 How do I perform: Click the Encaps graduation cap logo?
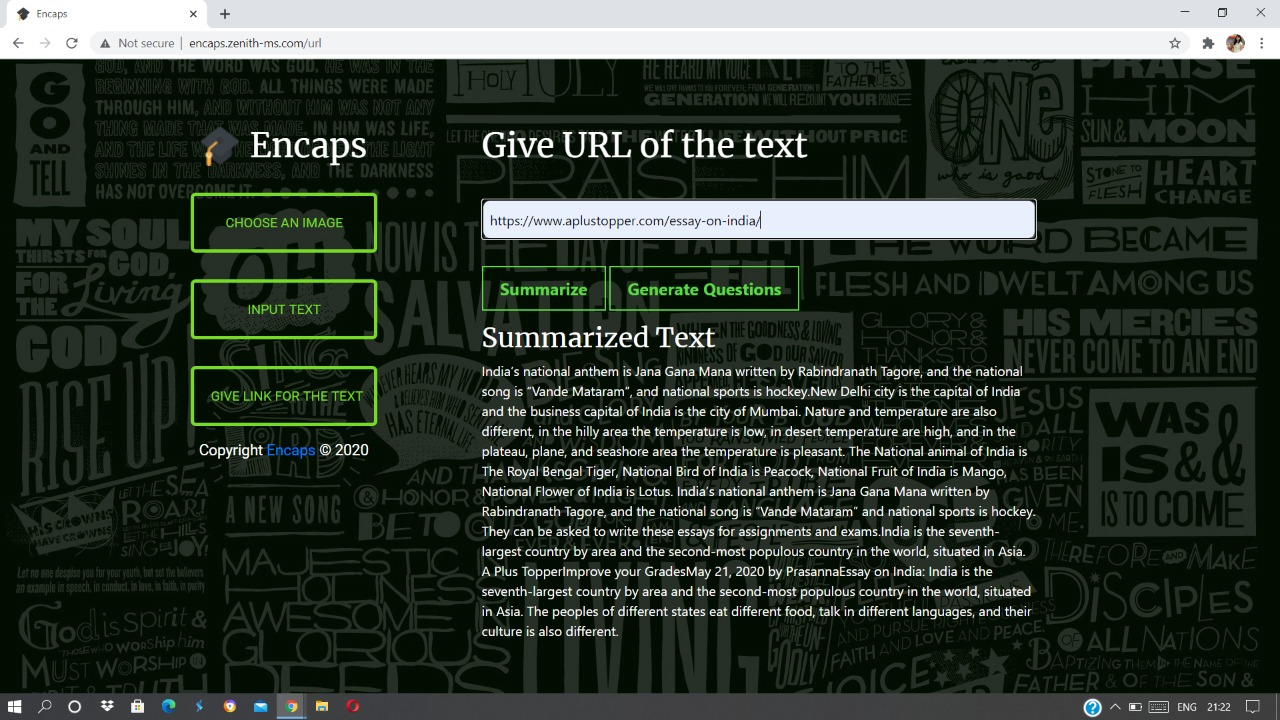pyautogui.click(x=218, y=148)
